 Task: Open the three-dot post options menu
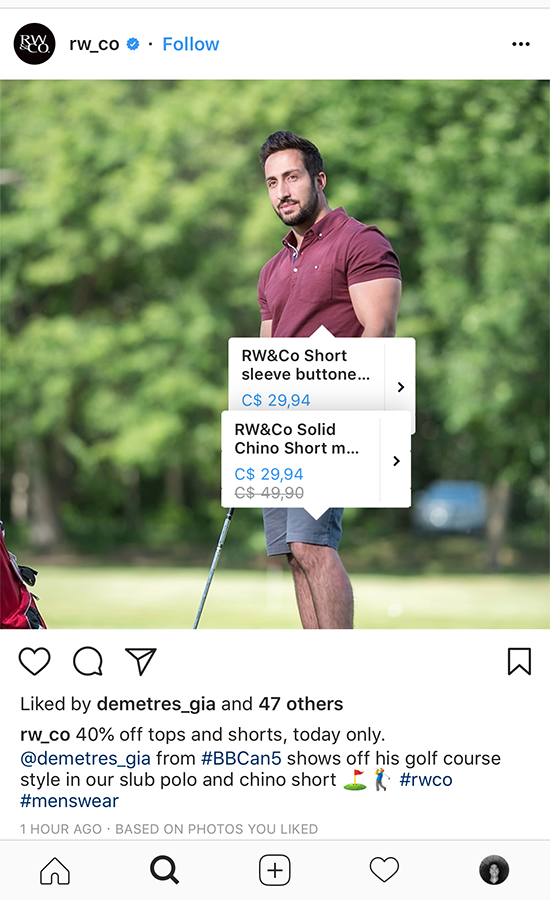coord(521,44)
